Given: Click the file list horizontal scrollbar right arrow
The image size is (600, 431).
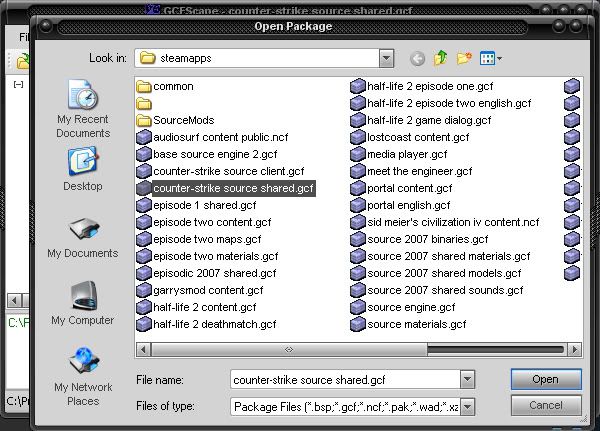Looking at the screenshot, I should click(x=574, y=349).
